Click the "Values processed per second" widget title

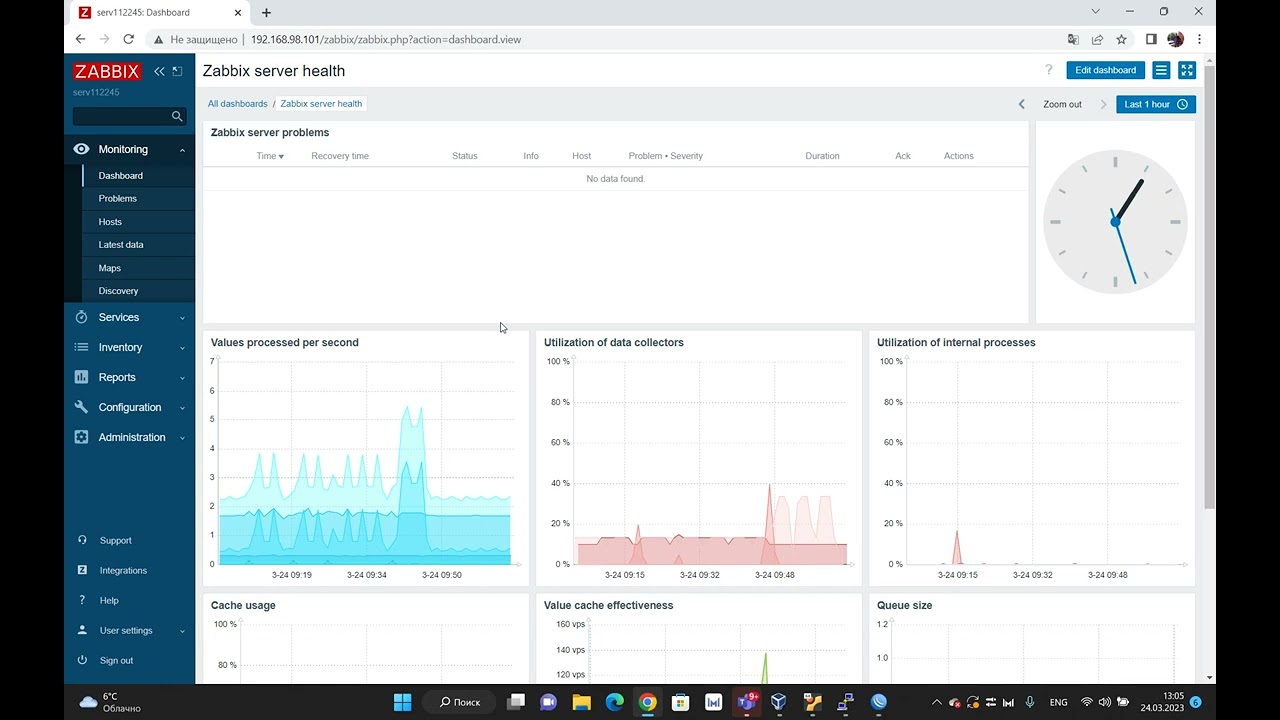click(285, 342)
